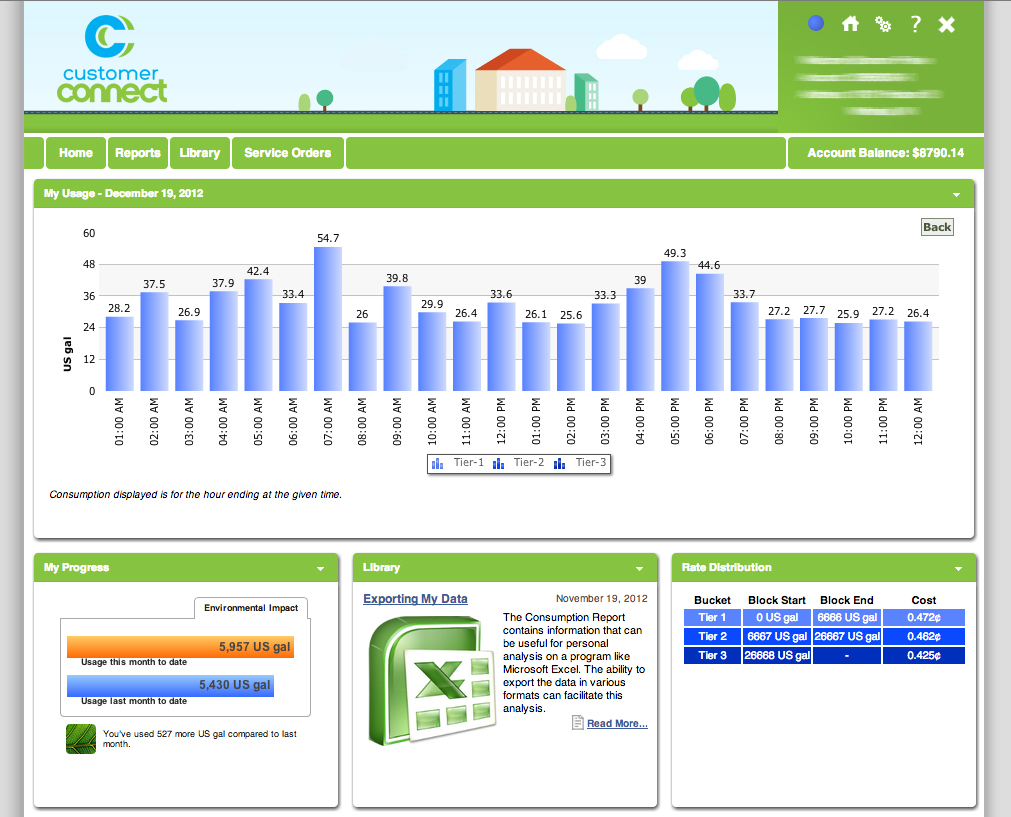Toggle Tier-3 series in chart legend
The height and width of the screenshot is (817, 1011).
[x=580, y=463]
